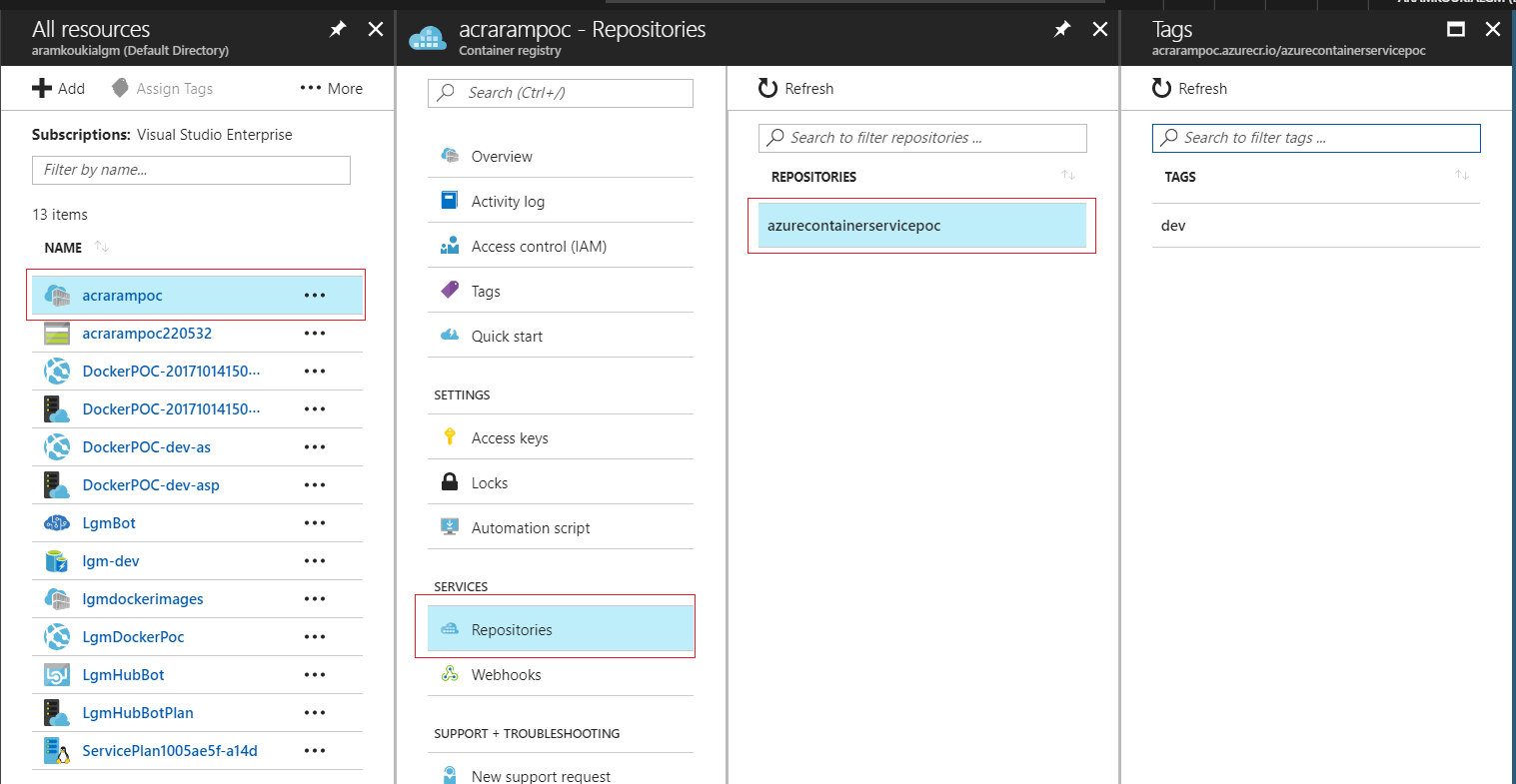The image size is (1516, 784).
Task: Click the acrarampoc container registry icon
Action: click(57, 296)
